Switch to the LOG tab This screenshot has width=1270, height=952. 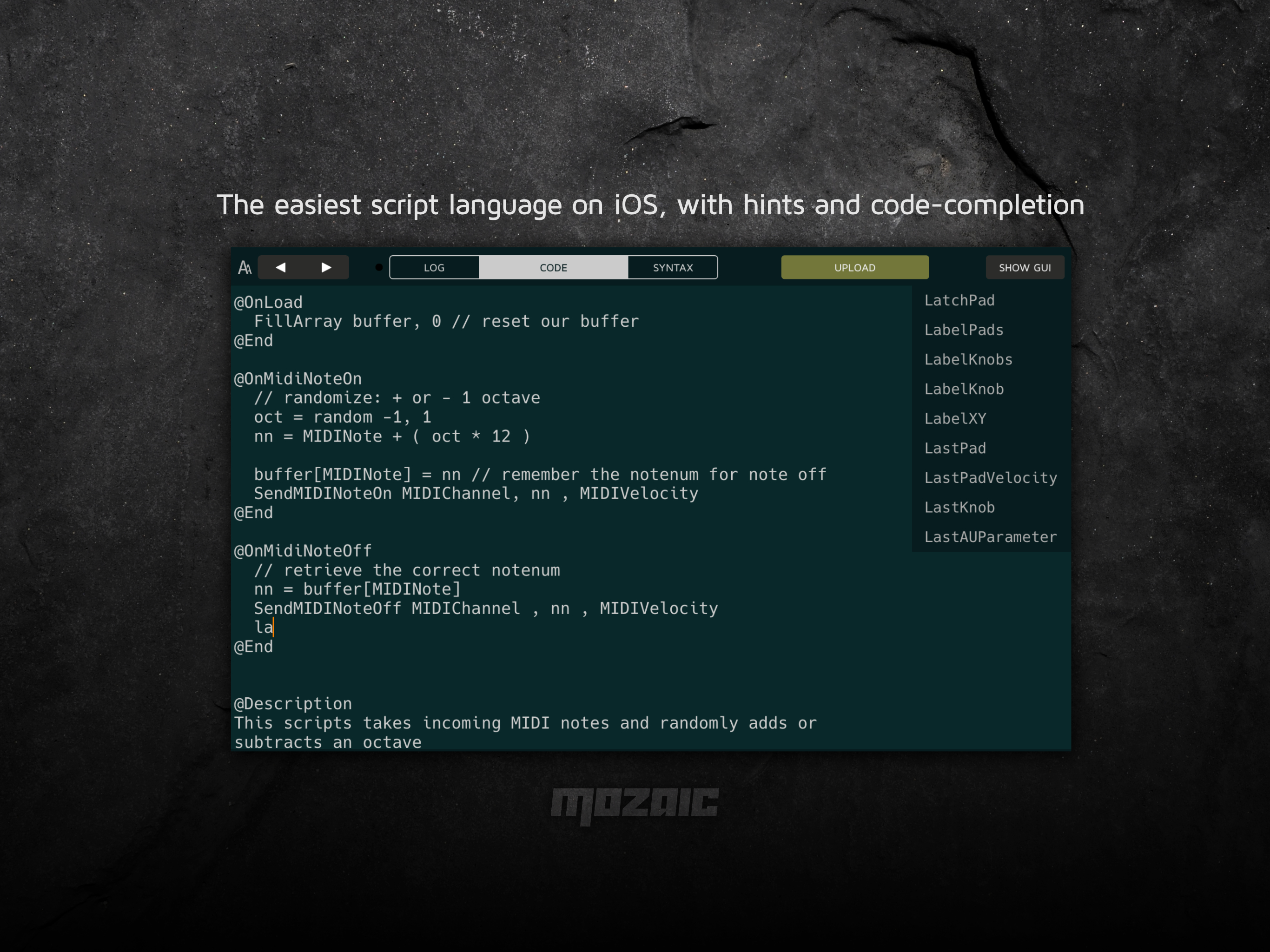pyautogui.click(x=434, y=267)
